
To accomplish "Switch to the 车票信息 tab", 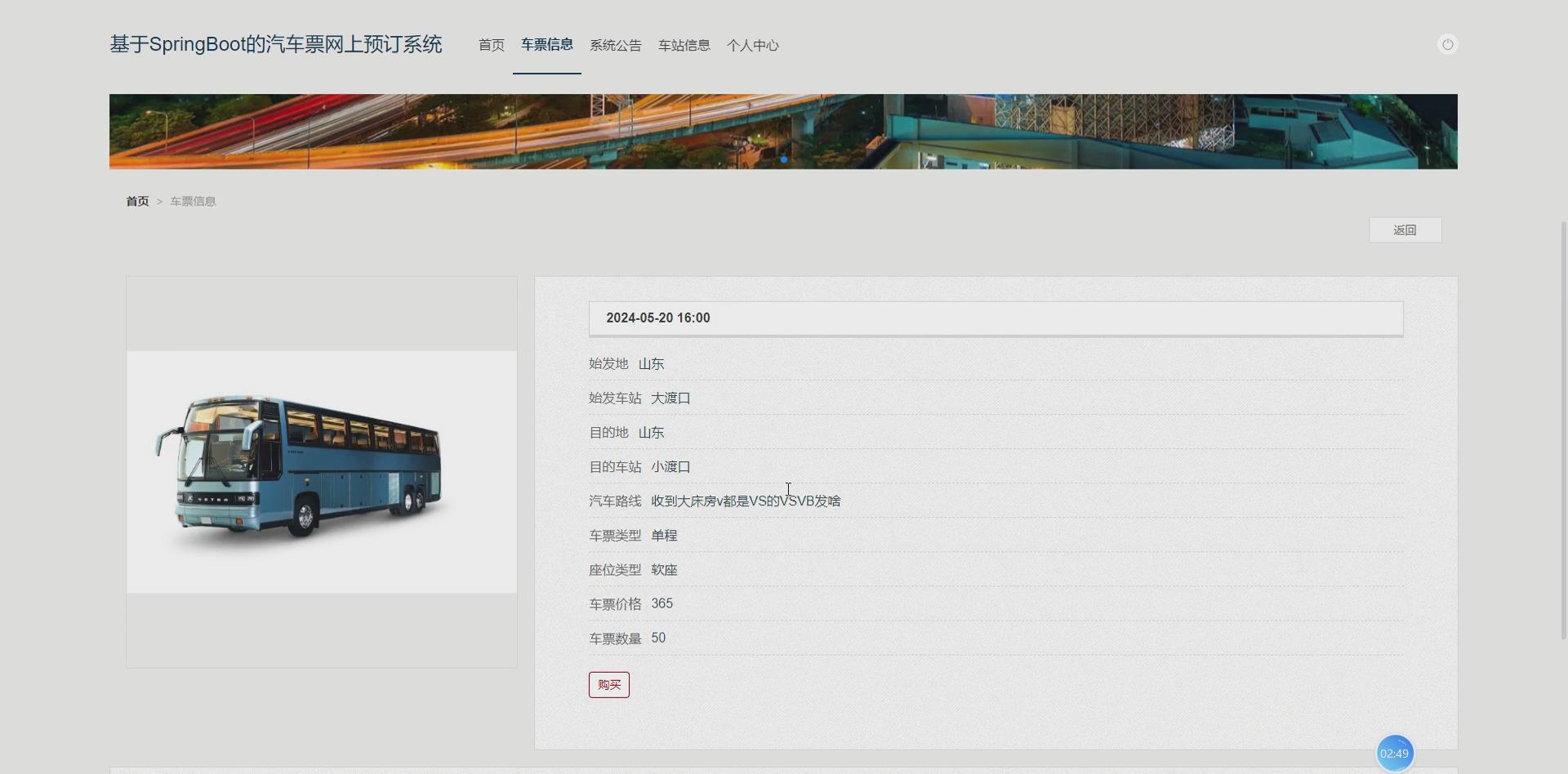I will (546, 45).
